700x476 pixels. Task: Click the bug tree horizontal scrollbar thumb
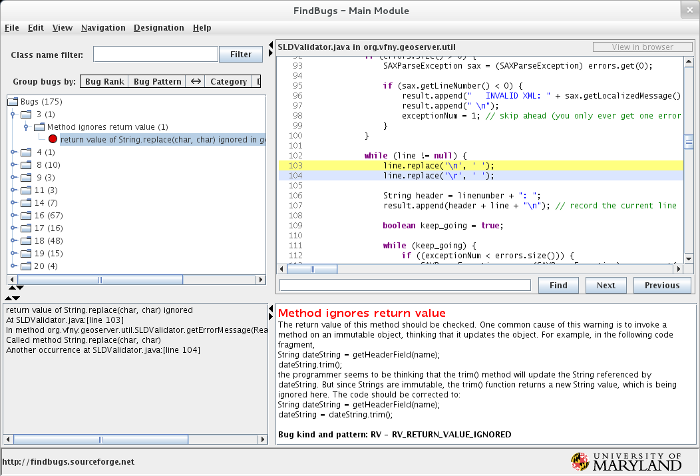pyautogui.click(x=100, y=280)
